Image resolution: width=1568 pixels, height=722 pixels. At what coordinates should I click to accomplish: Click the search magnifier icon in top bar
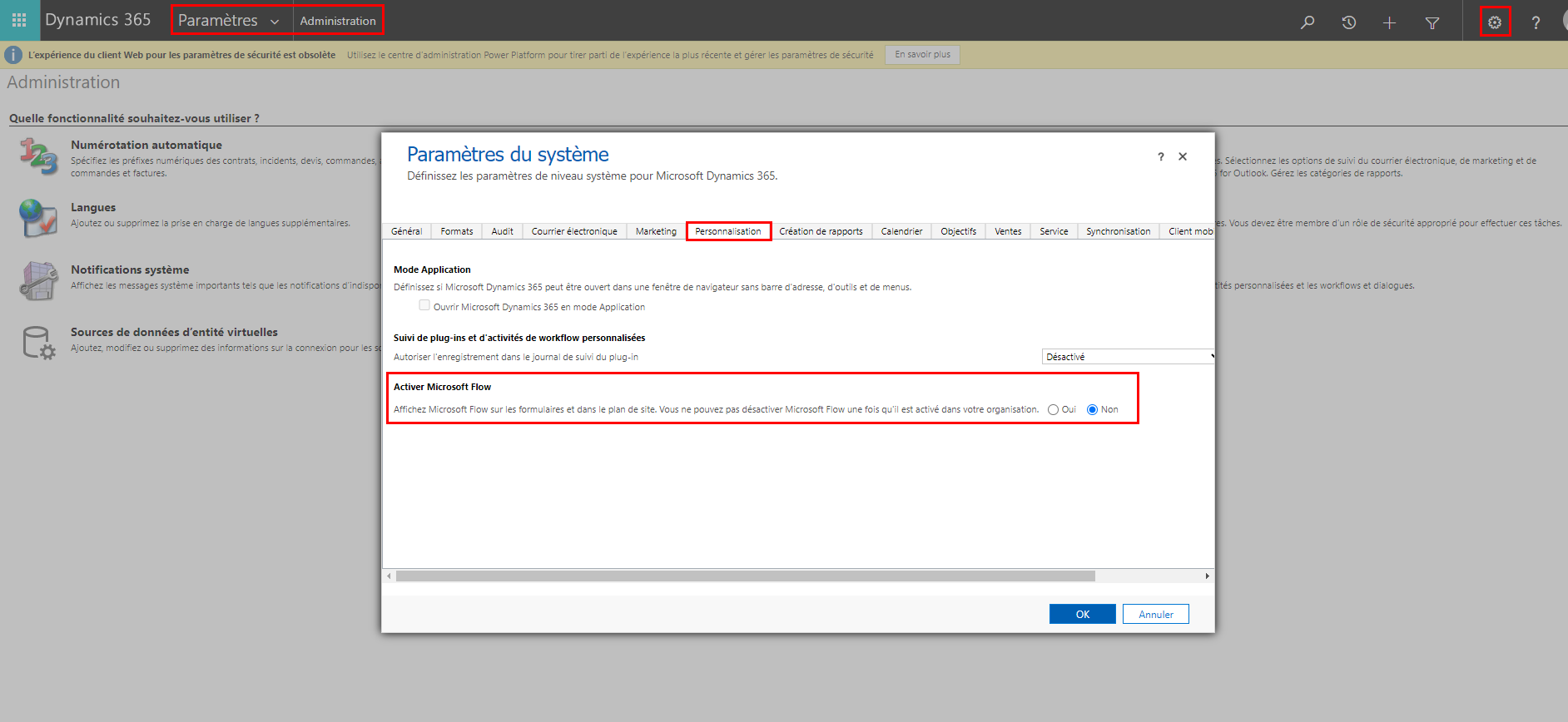pos(1307,22)
